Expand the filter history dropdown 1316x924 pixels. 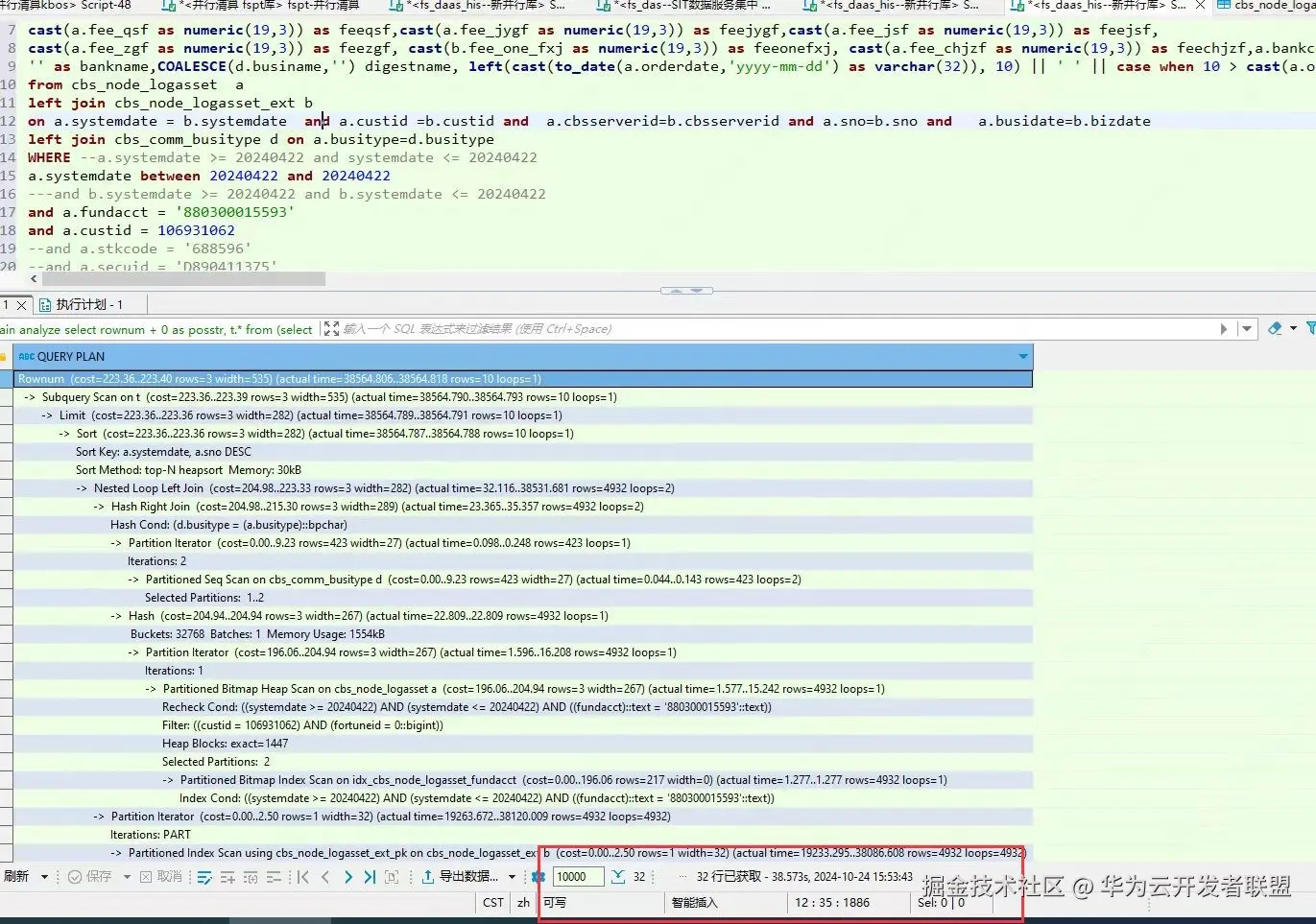point(1247,329)
